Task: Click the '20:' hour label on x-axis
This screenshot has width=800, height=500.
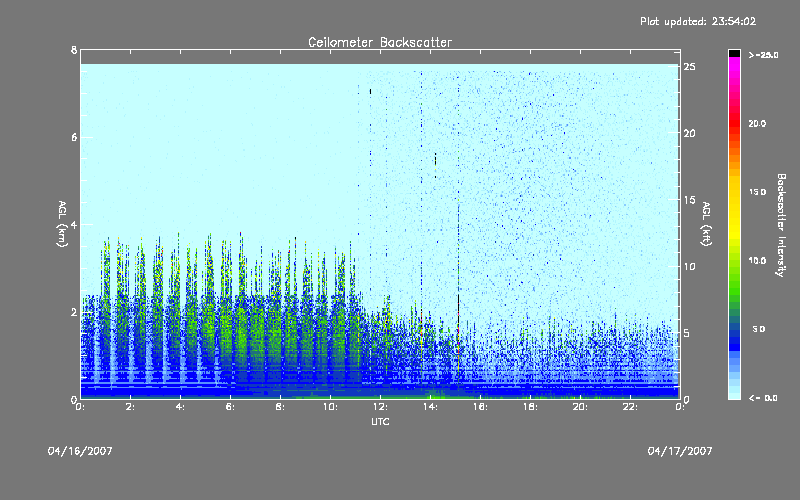Action: click(x=581, y=407)
